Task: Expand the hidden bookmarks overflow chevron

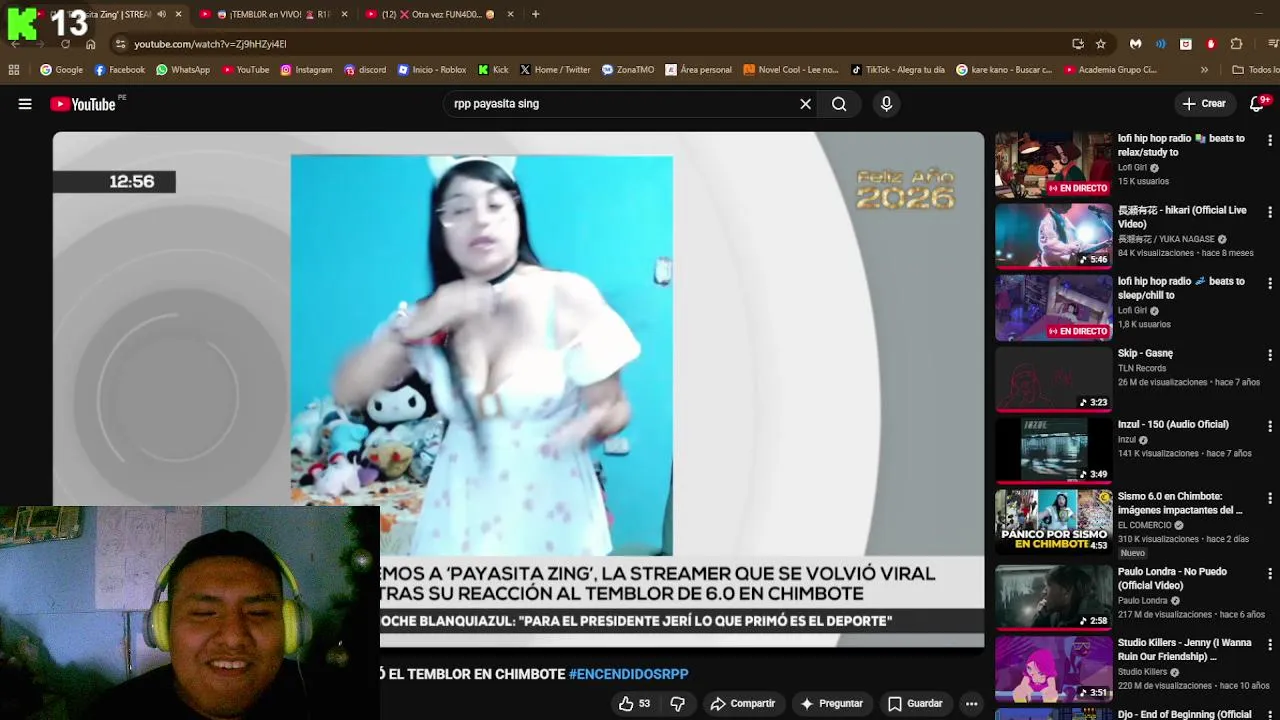Action: 1204,70
